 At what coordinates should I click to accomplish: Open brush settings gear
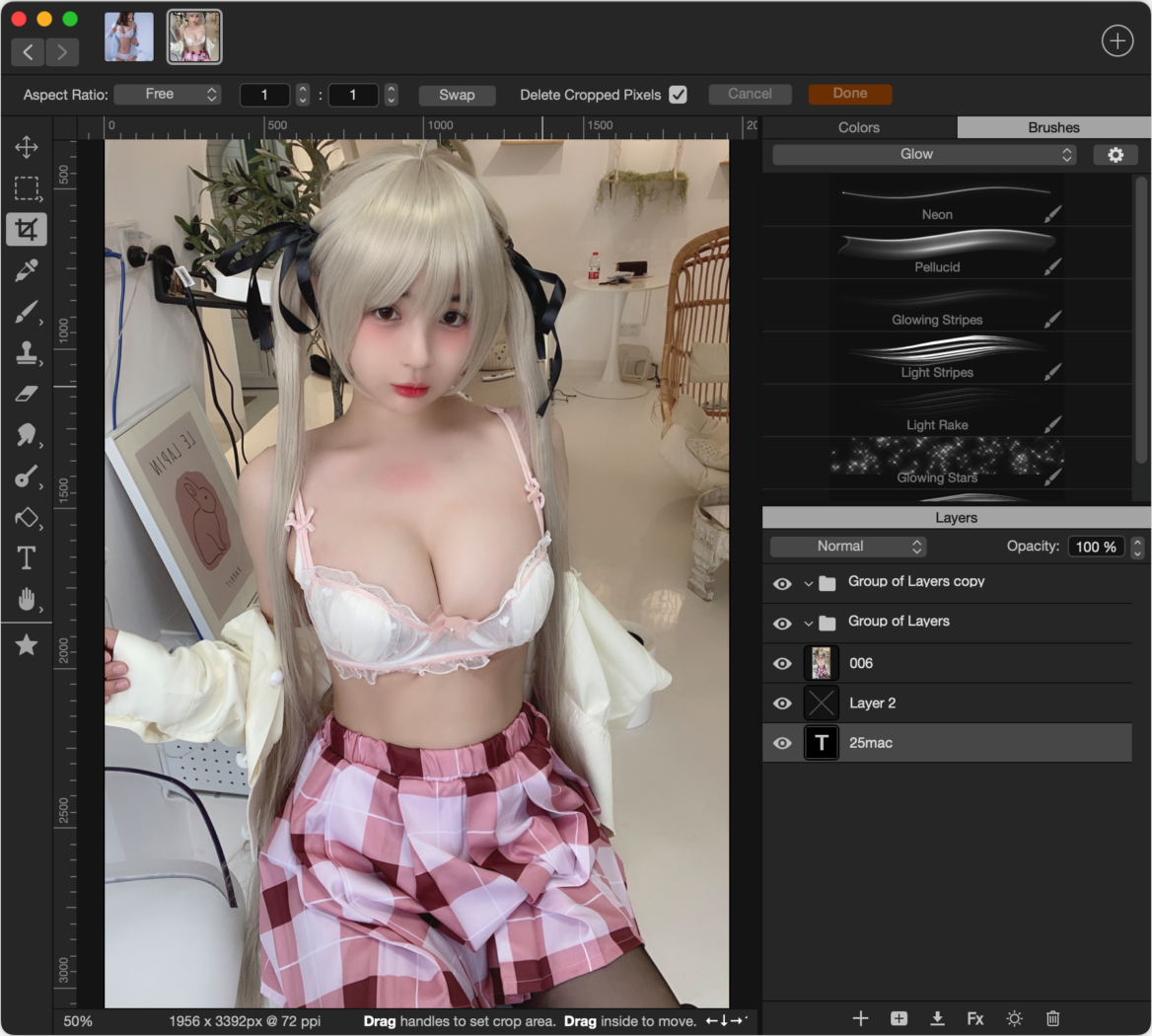point(1116,154)
